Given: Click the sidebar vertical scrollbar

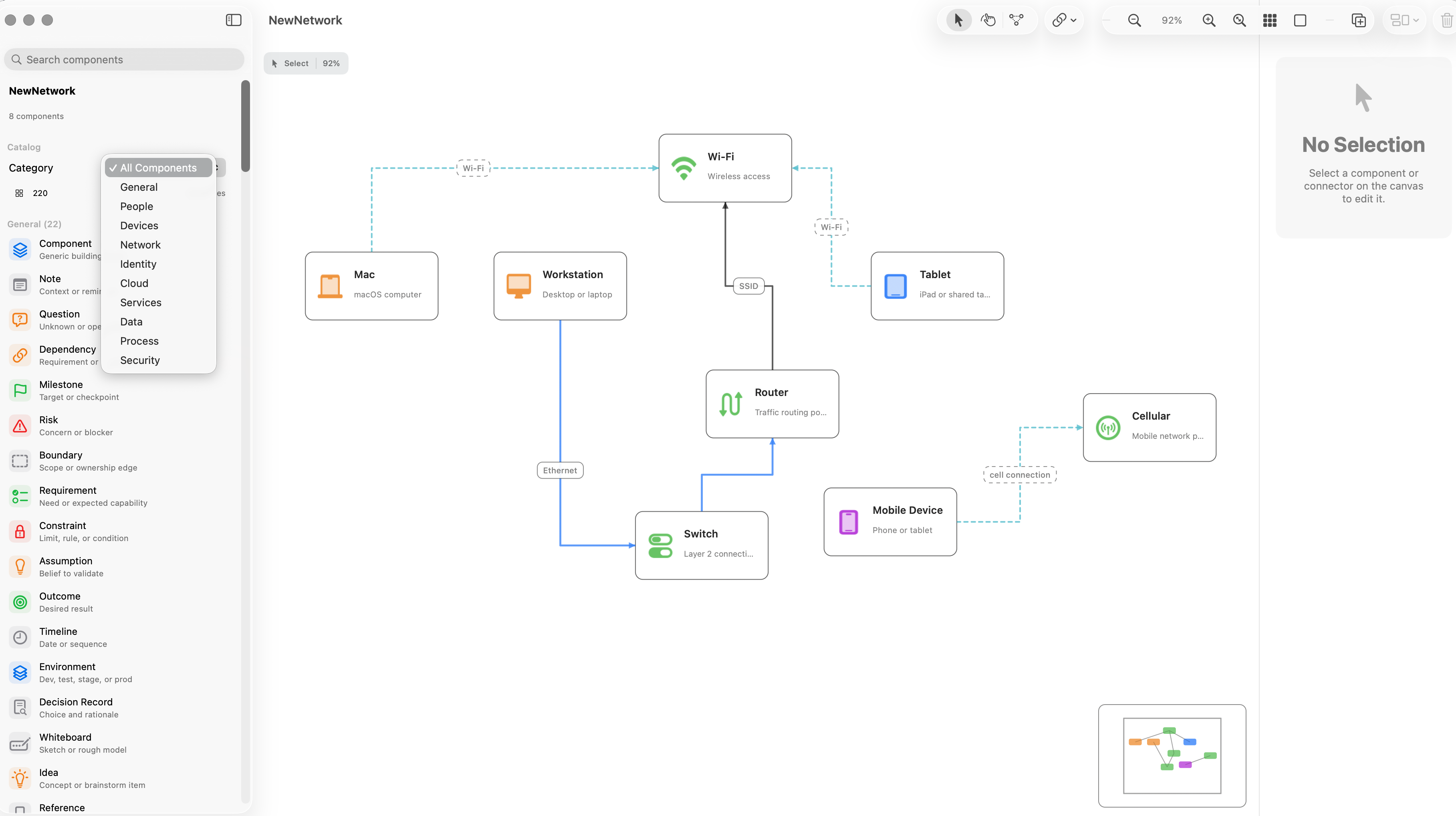Looking at the screenshot, I should pos(245,126).
